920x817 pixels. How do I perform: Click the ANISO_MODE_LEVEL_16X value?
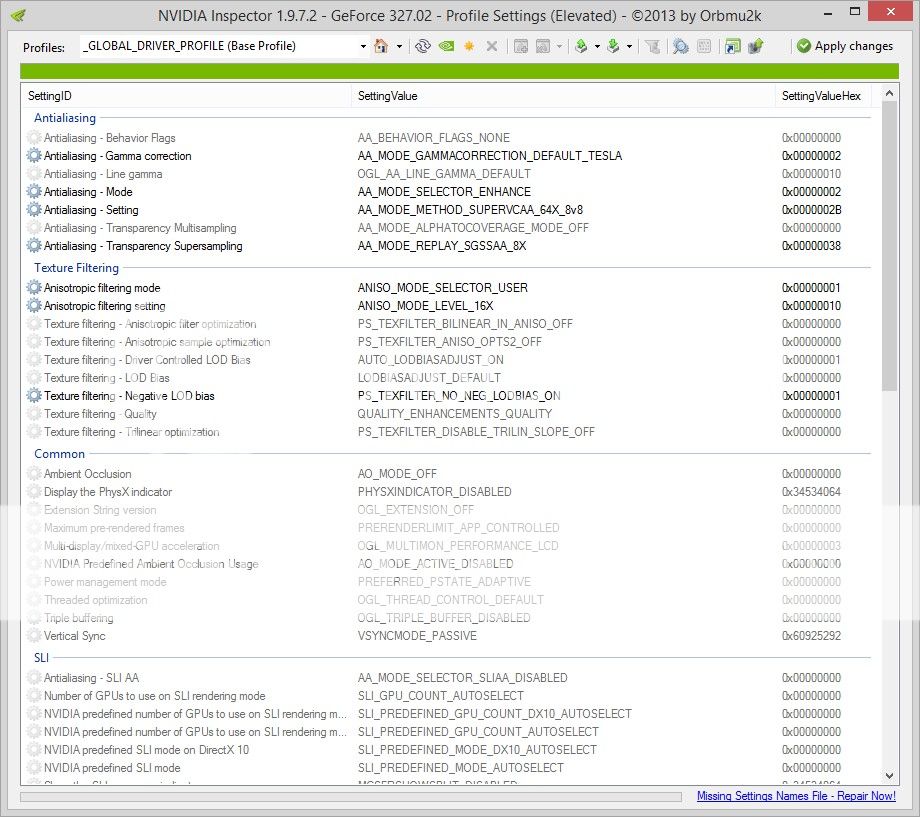pos(425,306)
